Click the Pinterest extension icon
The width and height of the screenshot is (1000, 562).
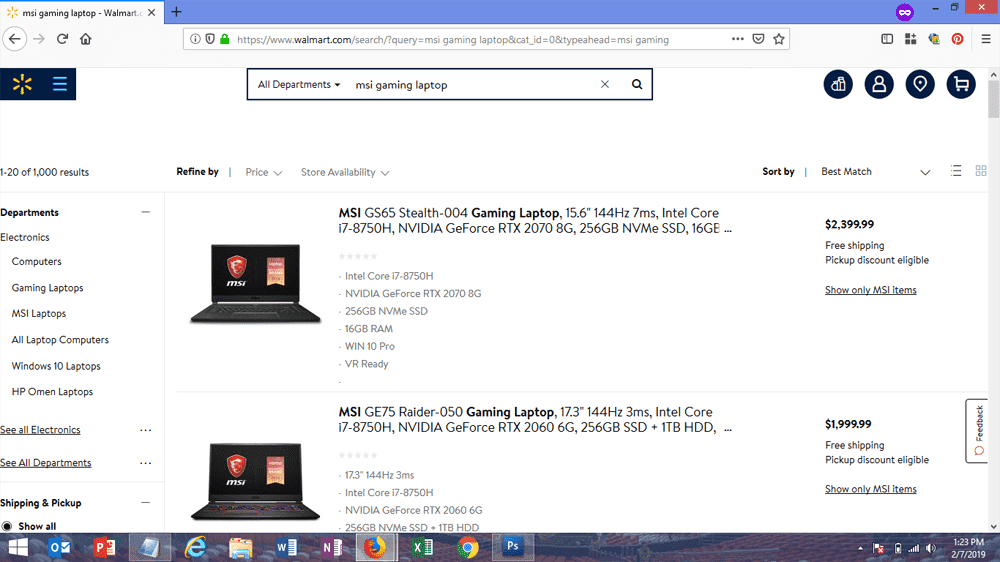click(957, 39)
